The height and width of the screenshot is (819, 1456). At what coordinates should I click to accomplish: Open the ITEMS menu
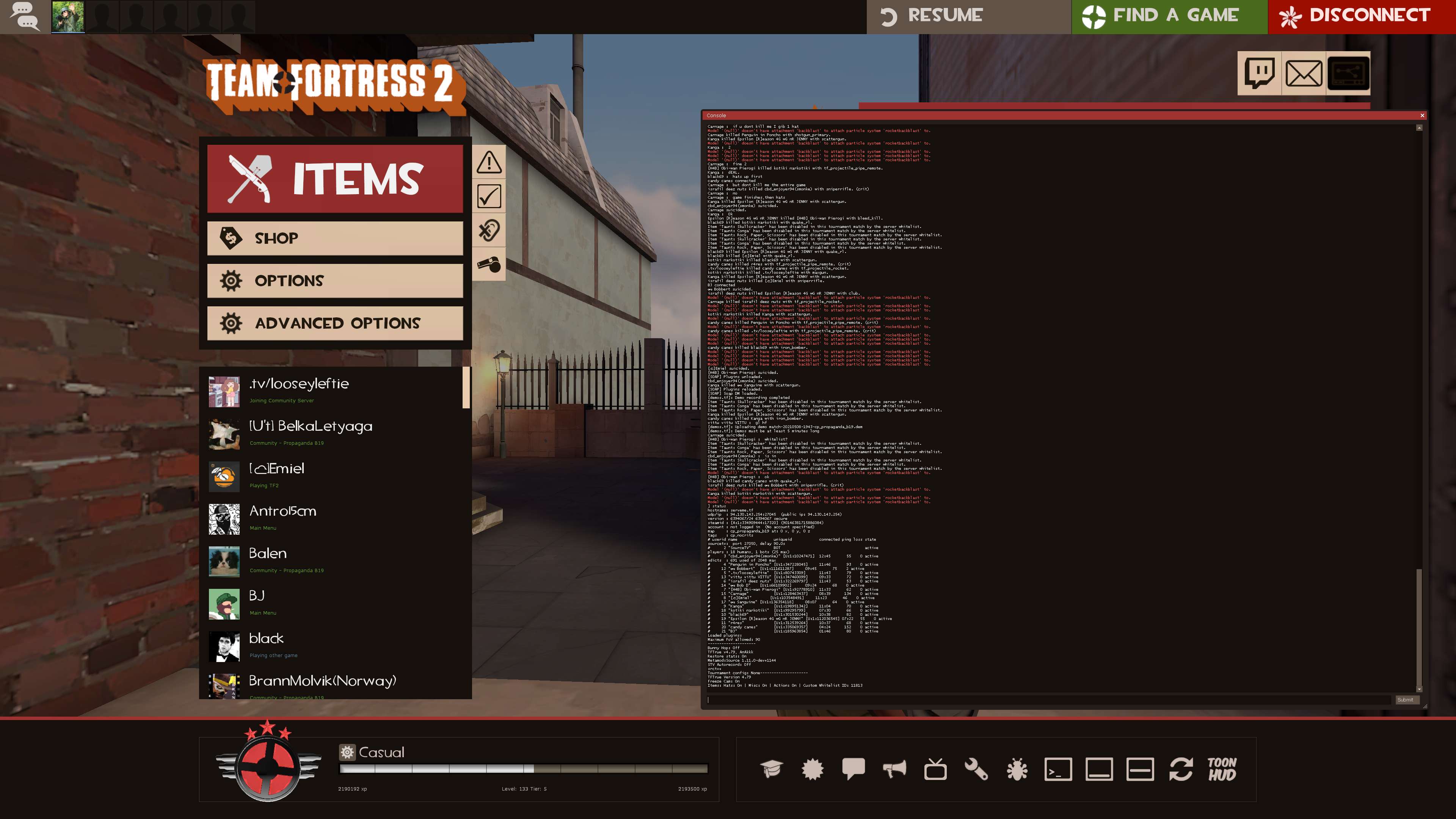(x=335, y=179)
